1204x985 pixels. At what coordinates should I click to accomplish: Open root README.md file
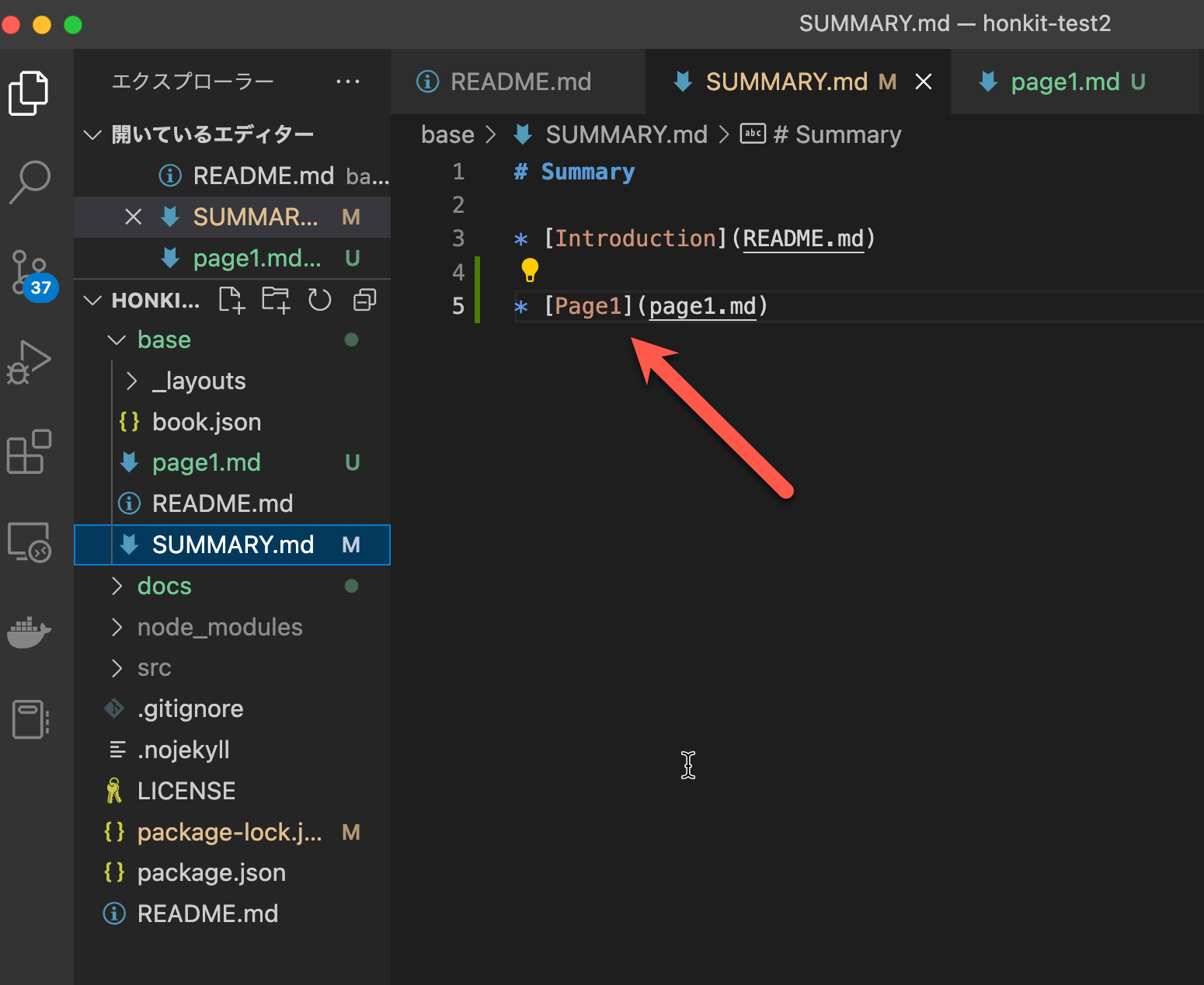click(232, 914)
